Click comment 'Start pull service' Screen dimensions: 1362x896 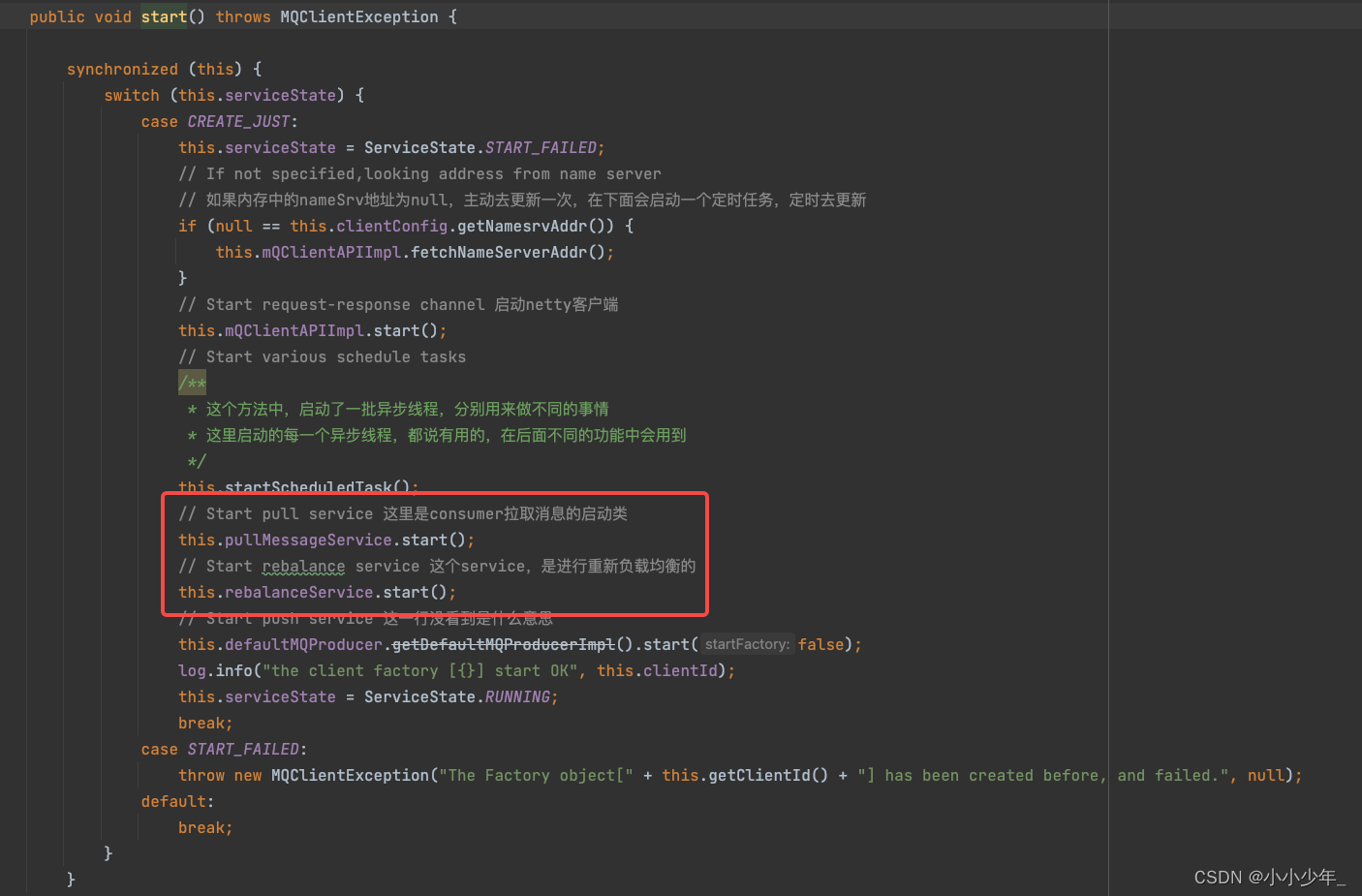(x=276, y=513)
